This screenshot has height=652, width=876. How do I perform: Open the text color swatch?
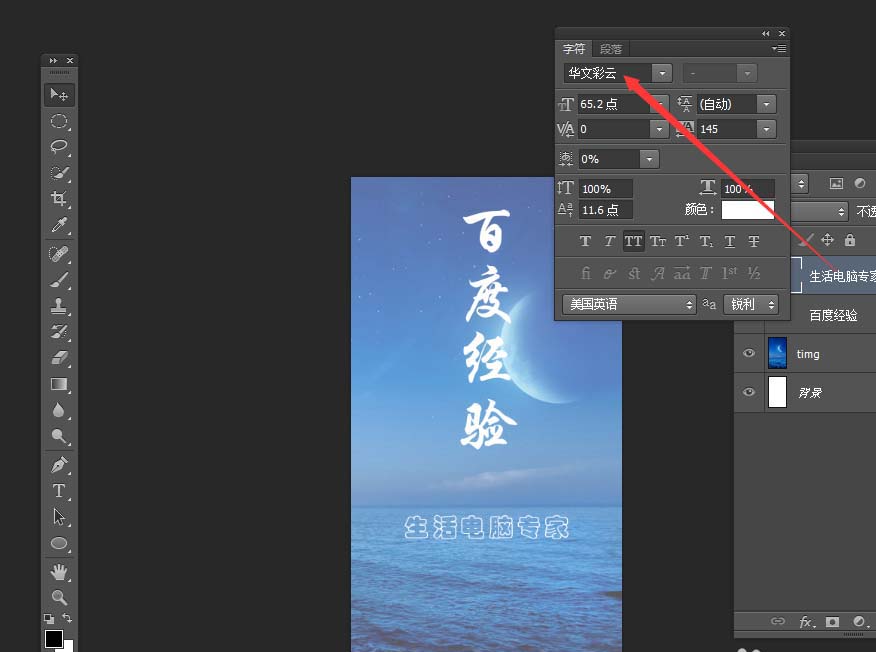click(748, 210)
